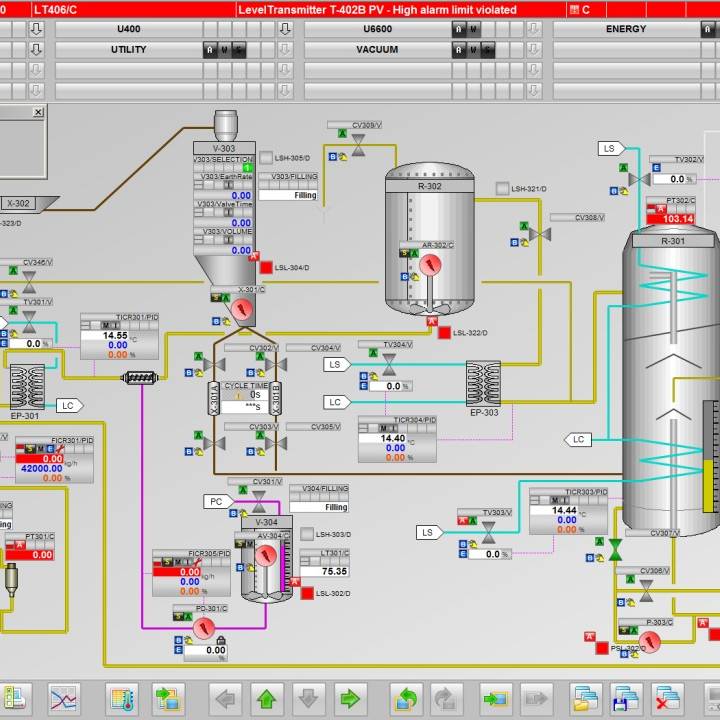Click the CV309 valve symbol
Screen dimensions: 720x720
pyautogui.click(x=357, y=148)
